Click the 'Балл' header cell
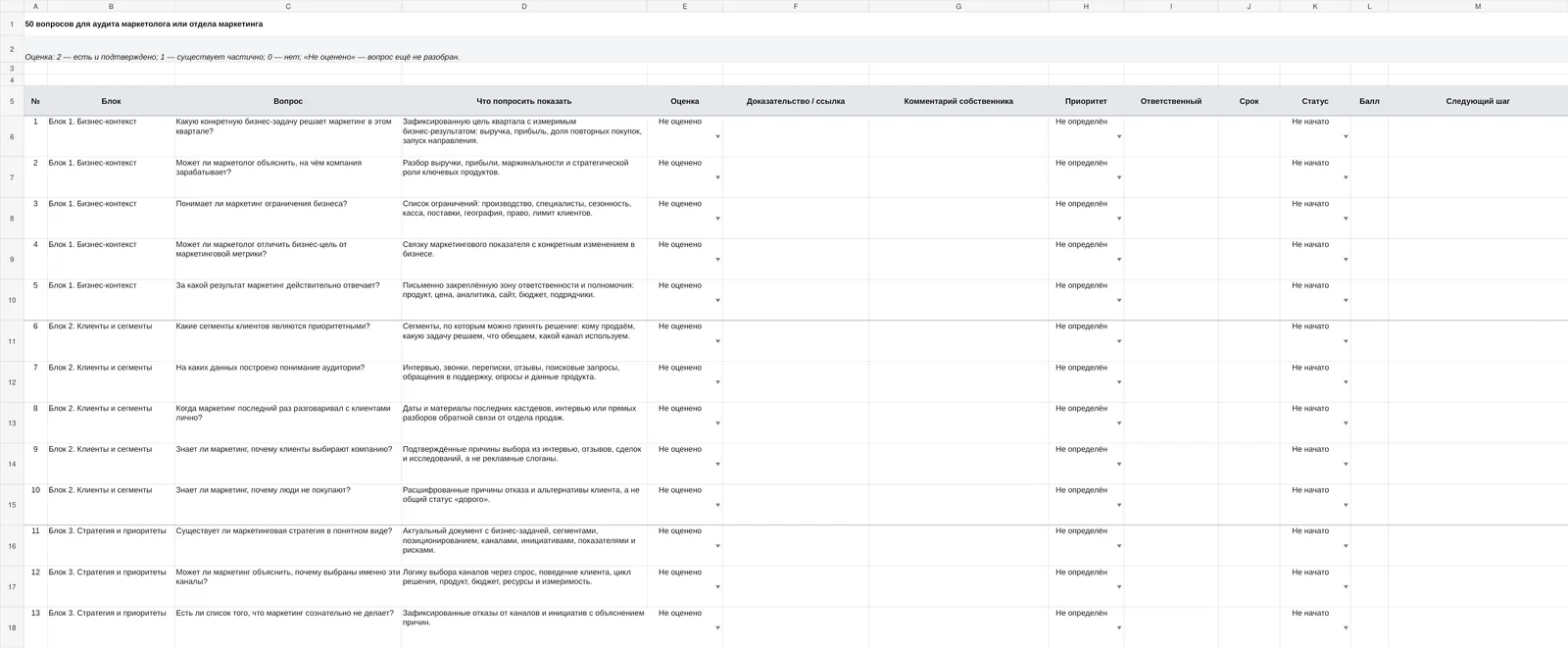Screen dimensions: 1568x648 pos(1369,101)
